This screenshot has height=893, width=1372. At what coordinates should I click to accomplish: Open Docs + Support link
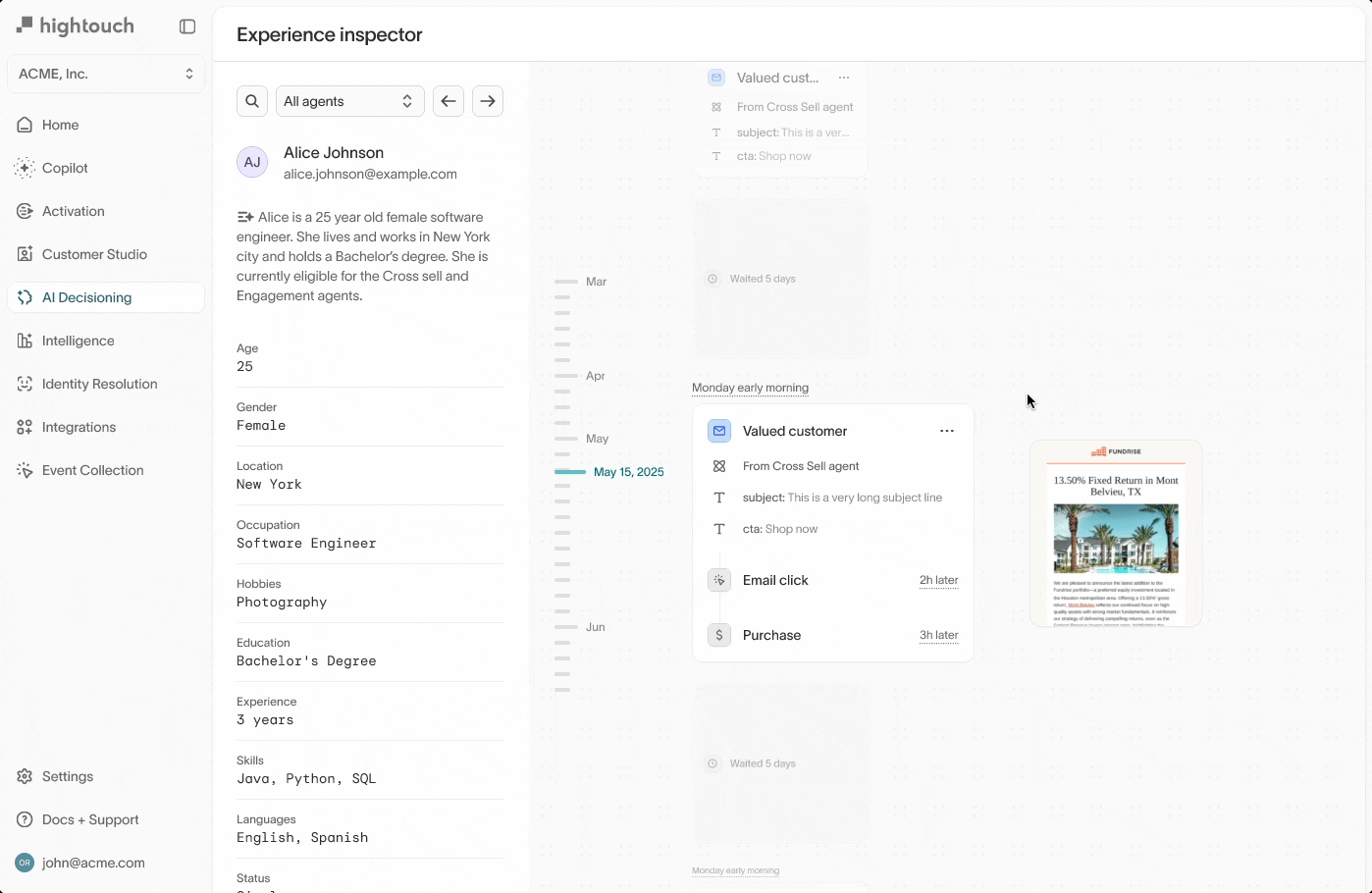(x=89, y=819)
